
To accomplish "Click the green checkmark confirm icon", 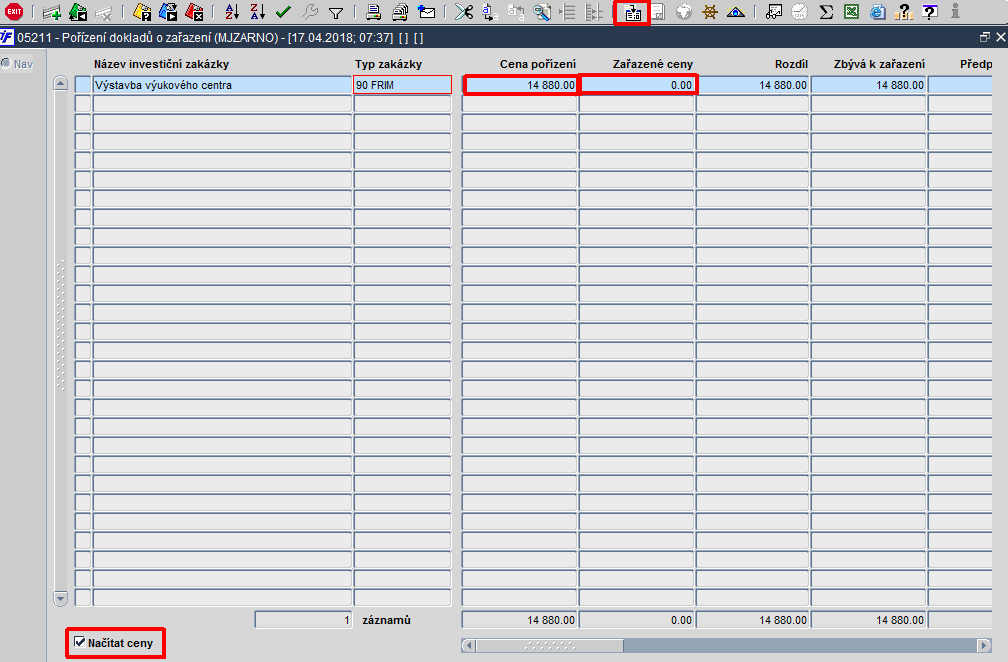I will [x=283, y=12].
